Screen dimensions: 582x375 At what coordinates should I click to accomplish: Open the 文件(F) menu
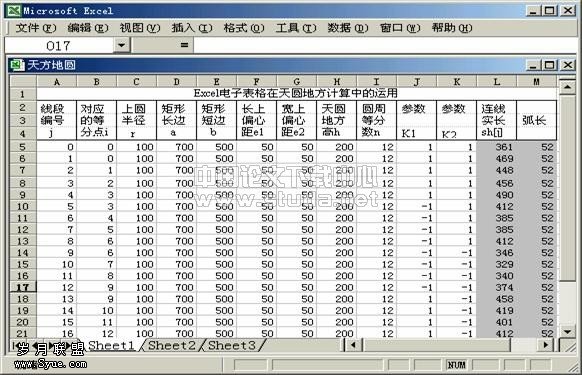click(x=36, y=28)
